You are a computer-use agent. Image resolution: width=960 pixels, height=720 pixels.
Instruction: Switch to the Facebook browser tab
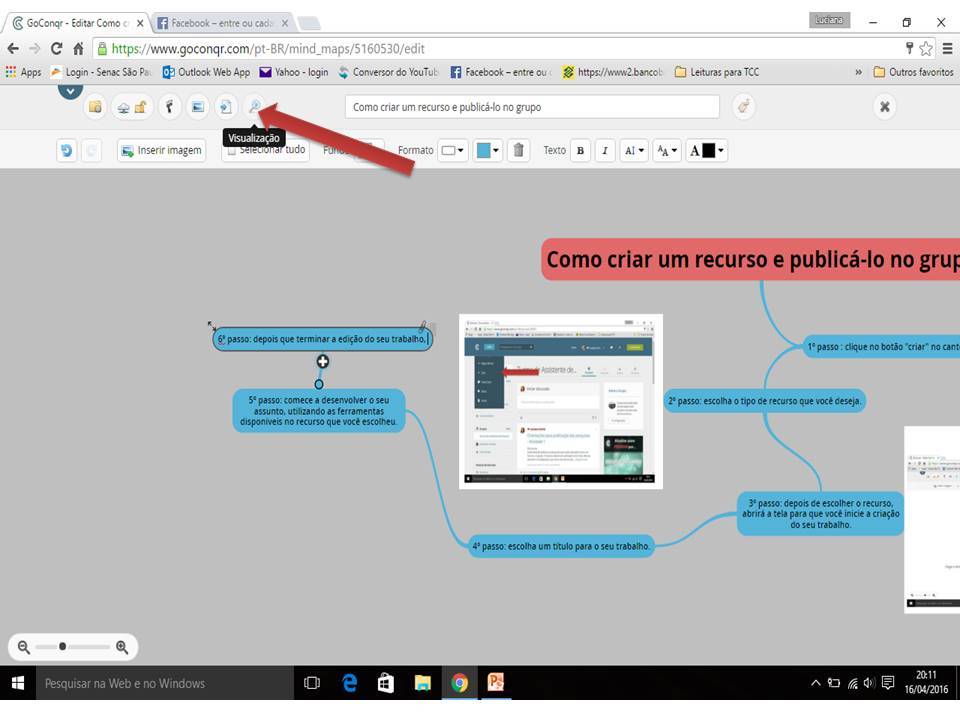[x=222, y=23]
